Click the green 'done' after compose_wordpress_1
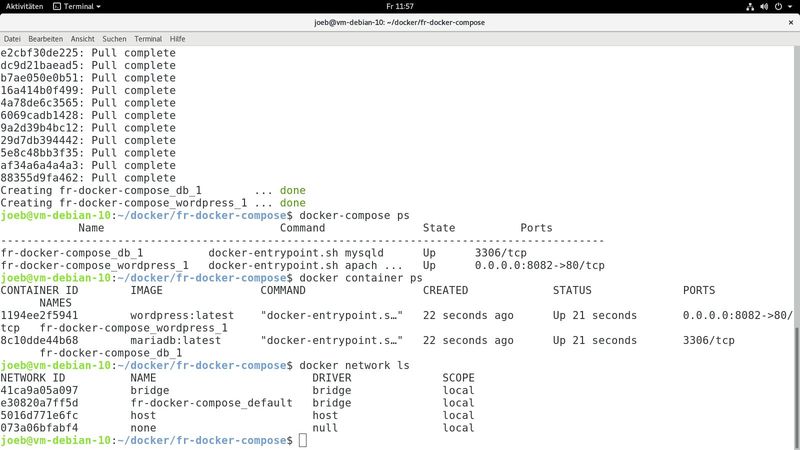Image resolution: width=800 pixels, height=450 pixels. pyautogui.click(x=293, y=203)
